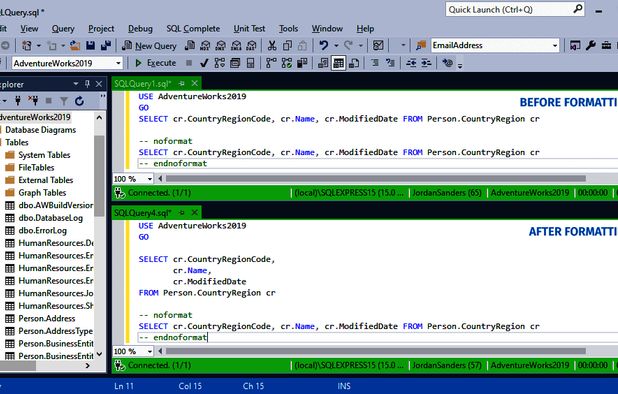Open New Project dropdown arrow
Image resolution: width=618 pixels, height=394 pixels.
39,46
